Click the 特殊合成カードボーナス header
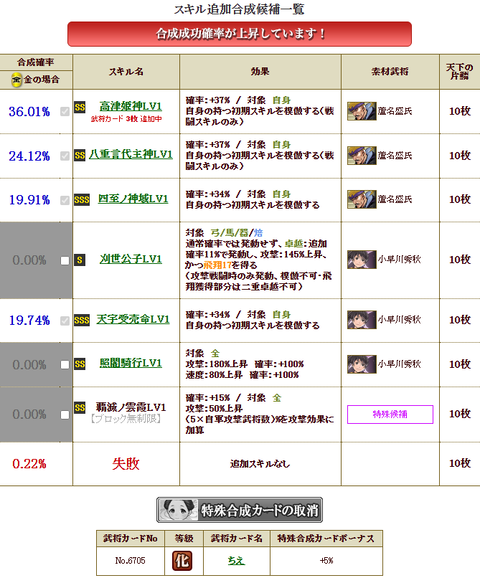This screenshot has height=578, width=480. coord(326,539)
